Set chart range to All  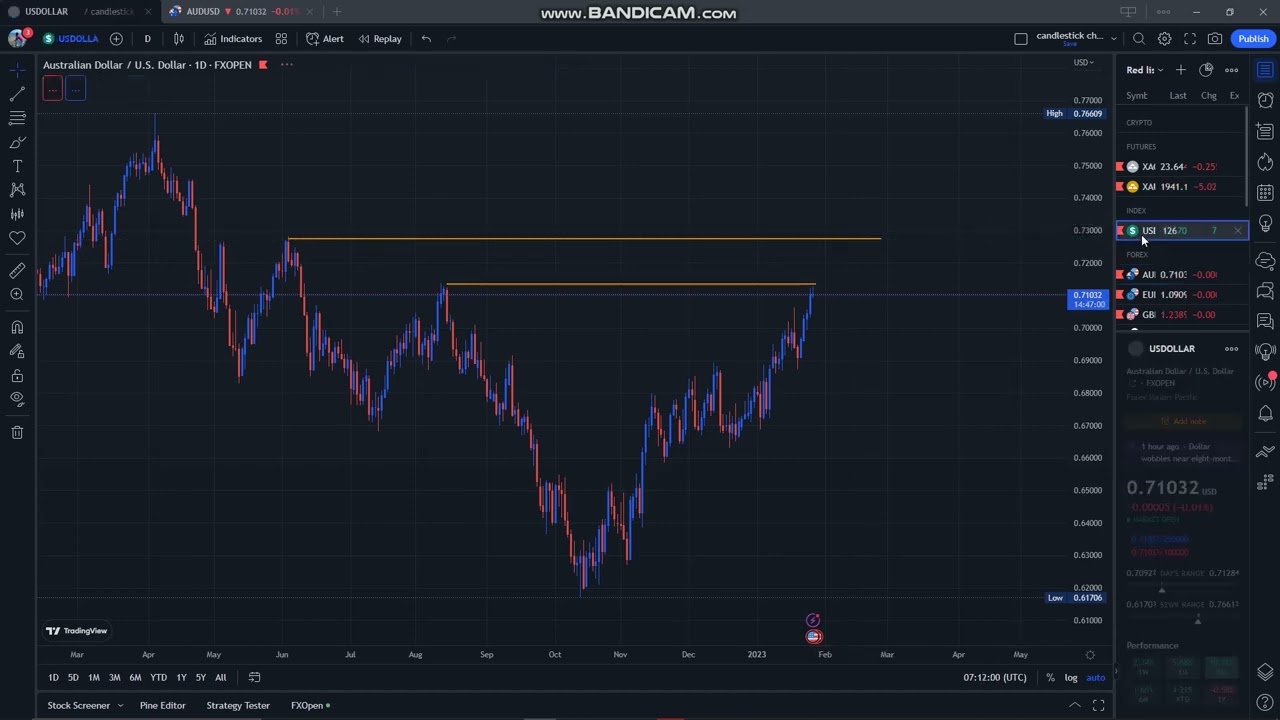pyautogui.click(x=220, y=678)
